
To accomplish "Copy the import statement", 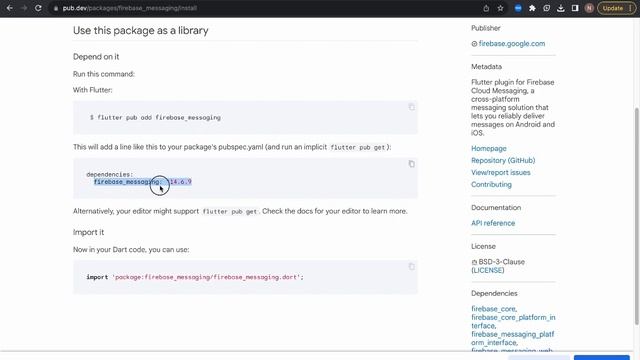I will coord(411,267).
